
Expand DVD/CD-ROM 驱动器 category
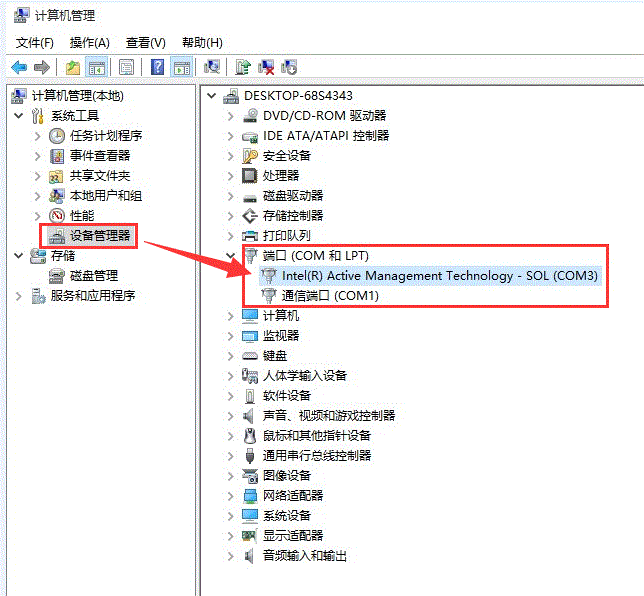(x=230, y=116)
